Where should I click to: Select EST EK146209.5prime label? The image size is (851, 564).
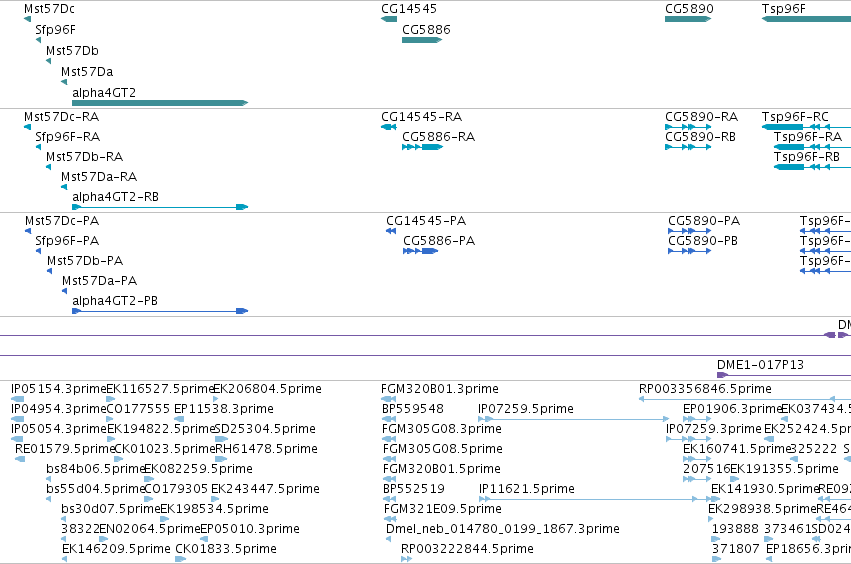pyautogui.click(x=116, y=549)
